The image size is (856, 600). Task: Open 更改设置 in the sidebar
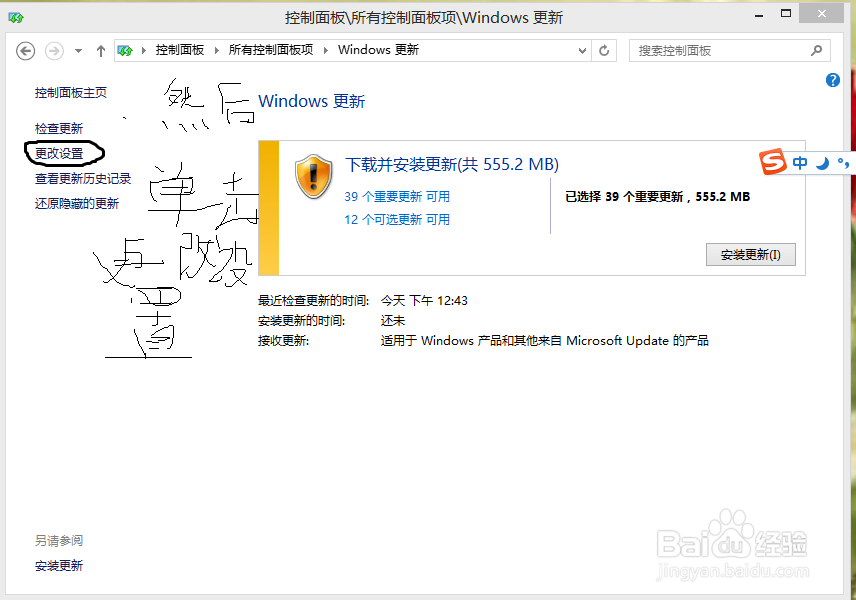coord(59,153)
